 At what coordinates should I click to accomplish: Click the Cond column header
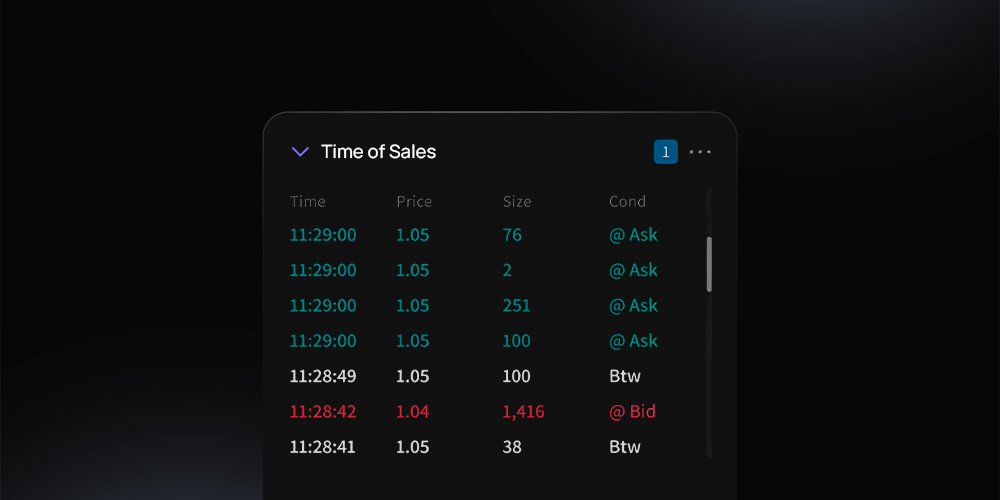tap(628, 202)
